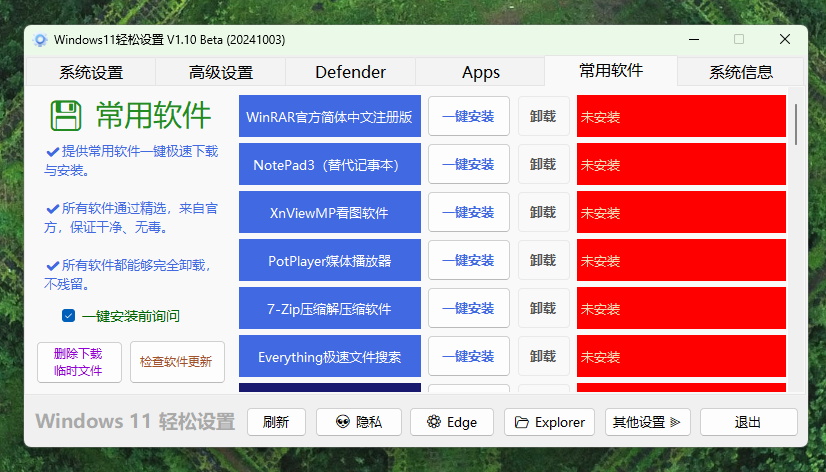826x472 pixels.
Task: Click the XnViewMP看图软件 label
Action: point(330,212)
